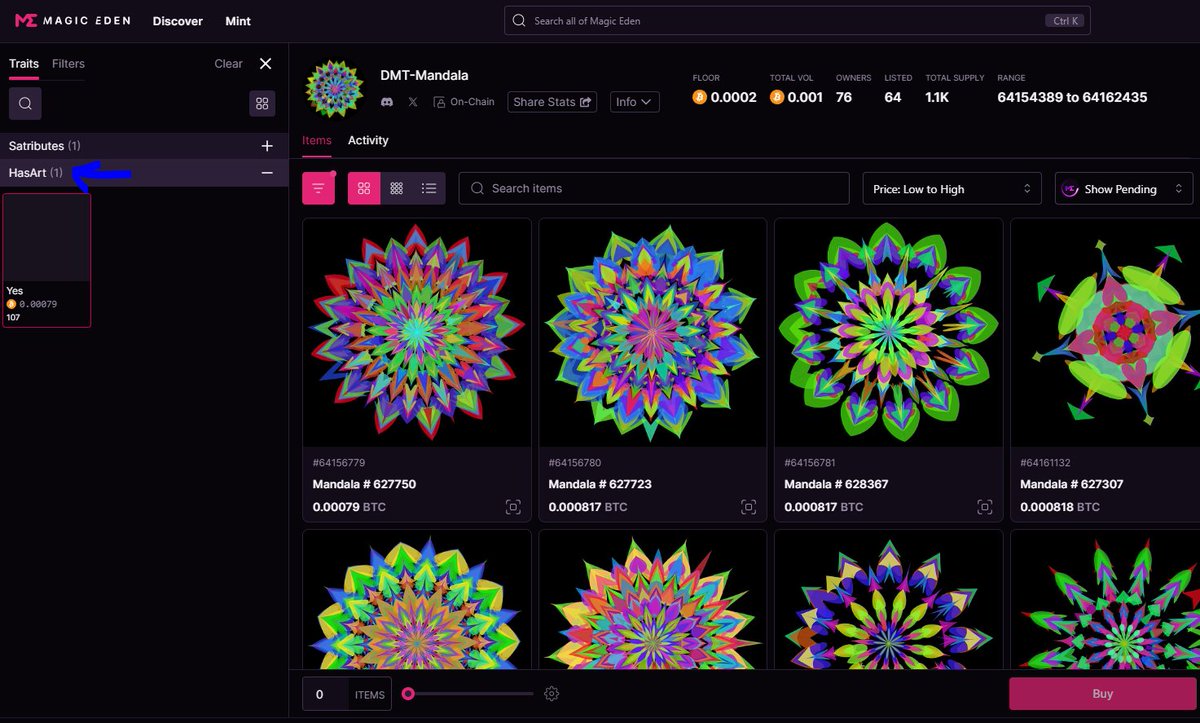Click scan icon on Mandala # 628367

tap(984, 507)
